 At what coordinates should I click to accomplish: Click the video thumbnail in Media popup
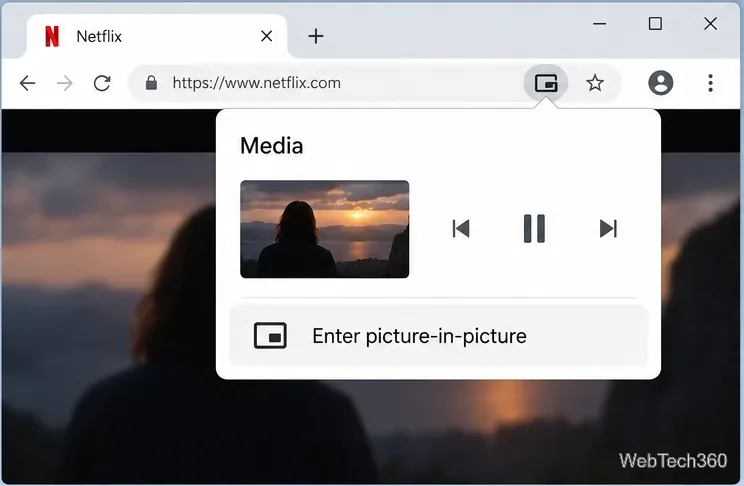coord(325,229)
